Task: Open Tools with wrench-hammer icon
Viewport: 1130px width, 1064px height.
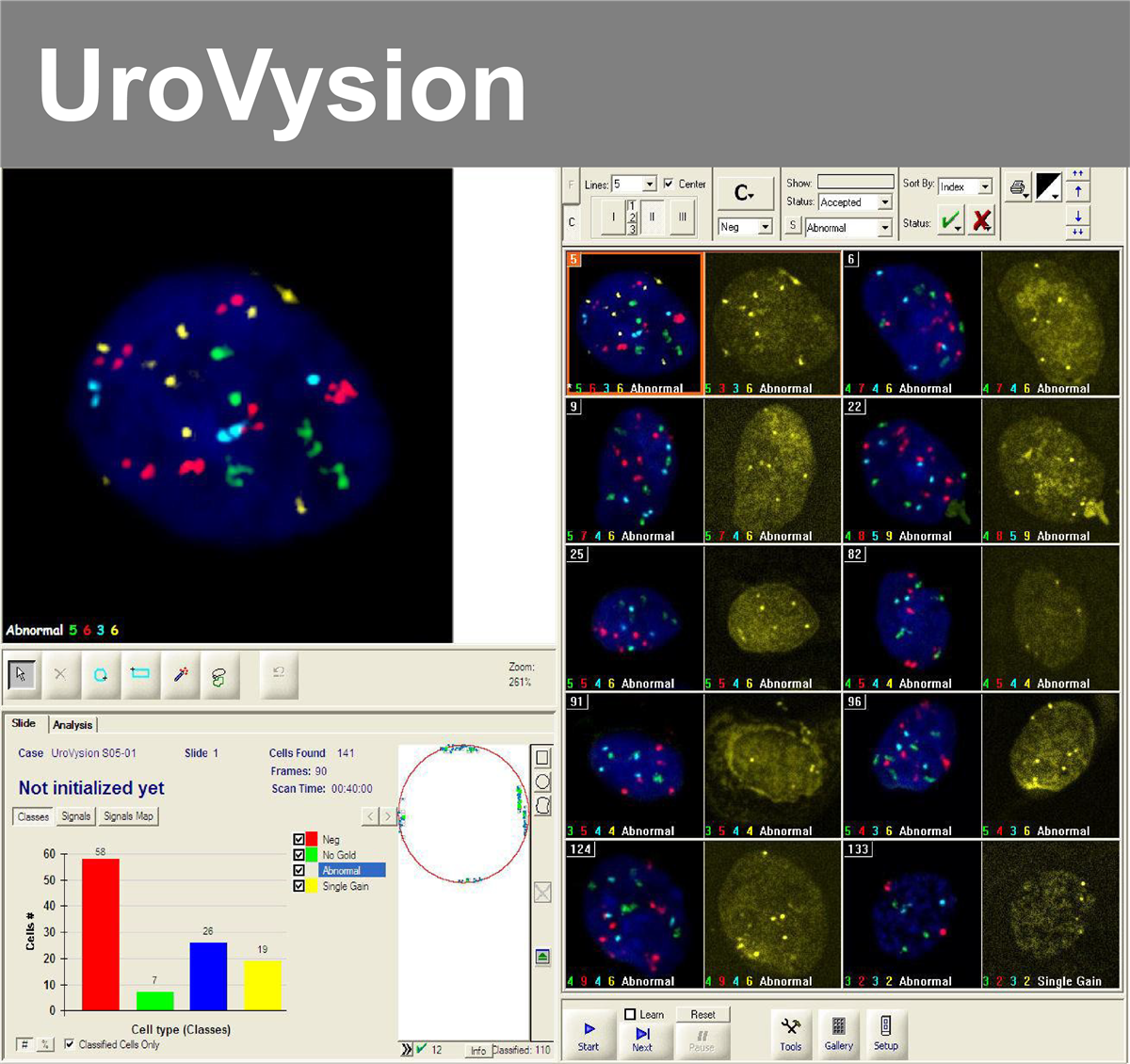Action: pyautogui.click(x=791, y=1034)
